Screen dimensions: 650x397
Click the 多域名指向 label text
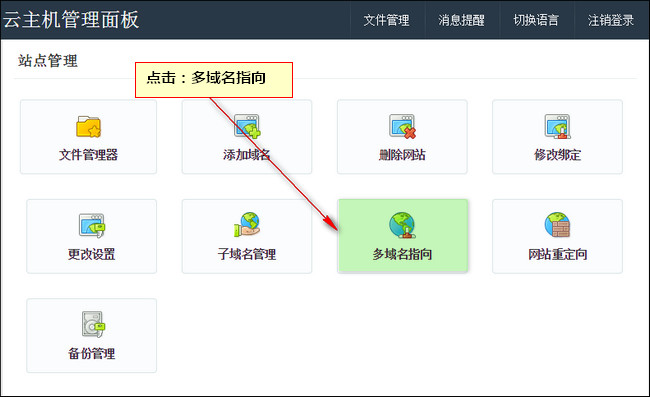402,254
